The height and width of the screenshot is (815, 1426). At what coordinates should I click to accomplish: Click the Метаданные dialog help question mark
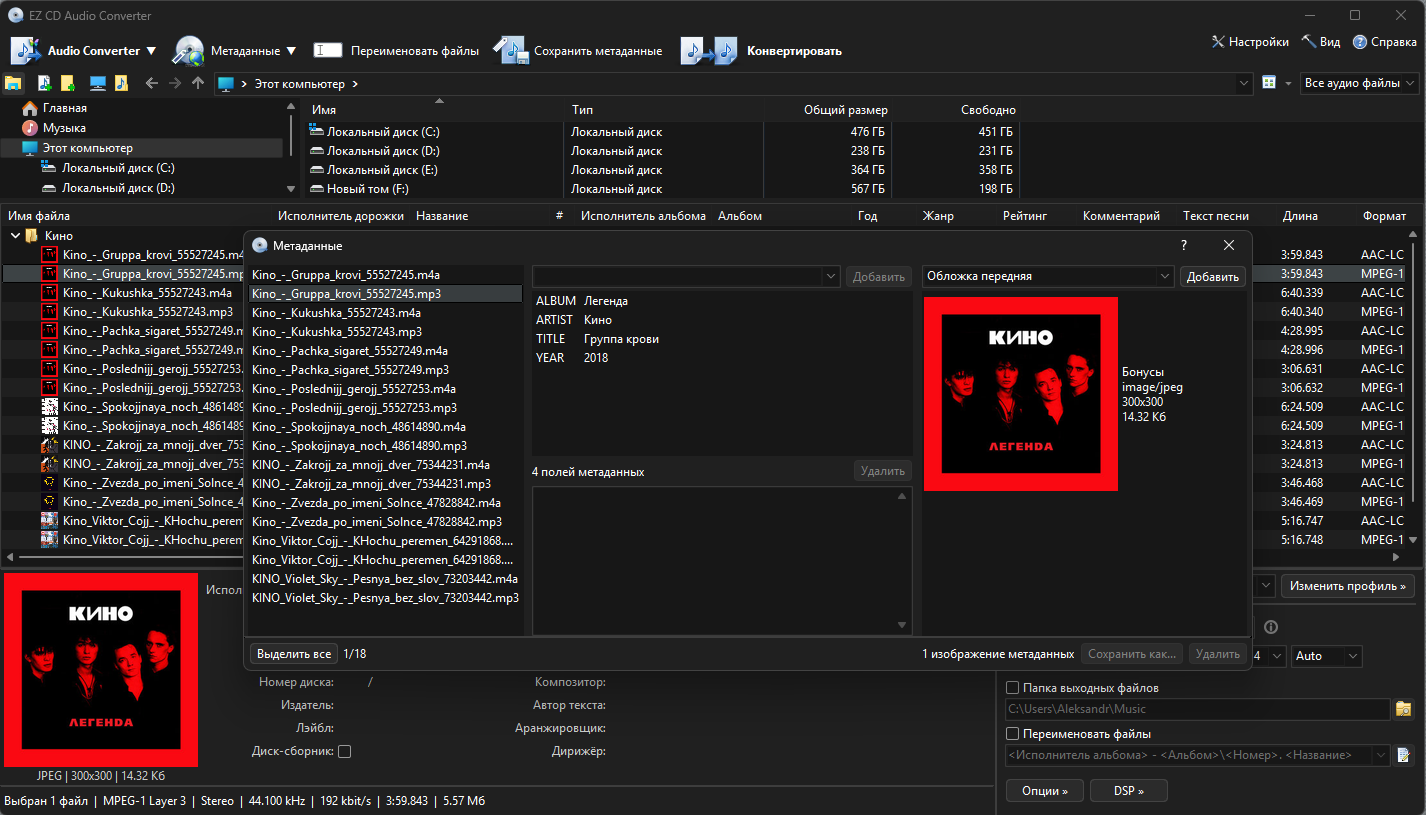click(1184, 245)
